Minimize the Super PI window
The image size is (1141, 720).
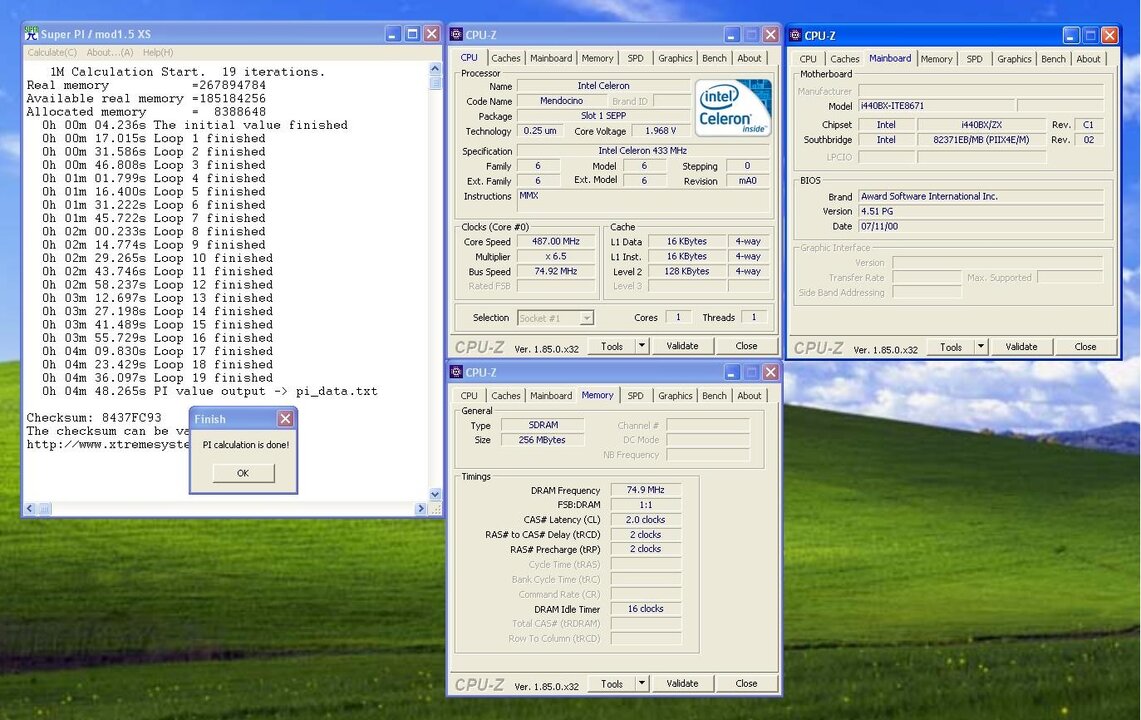tap(393, 33)
